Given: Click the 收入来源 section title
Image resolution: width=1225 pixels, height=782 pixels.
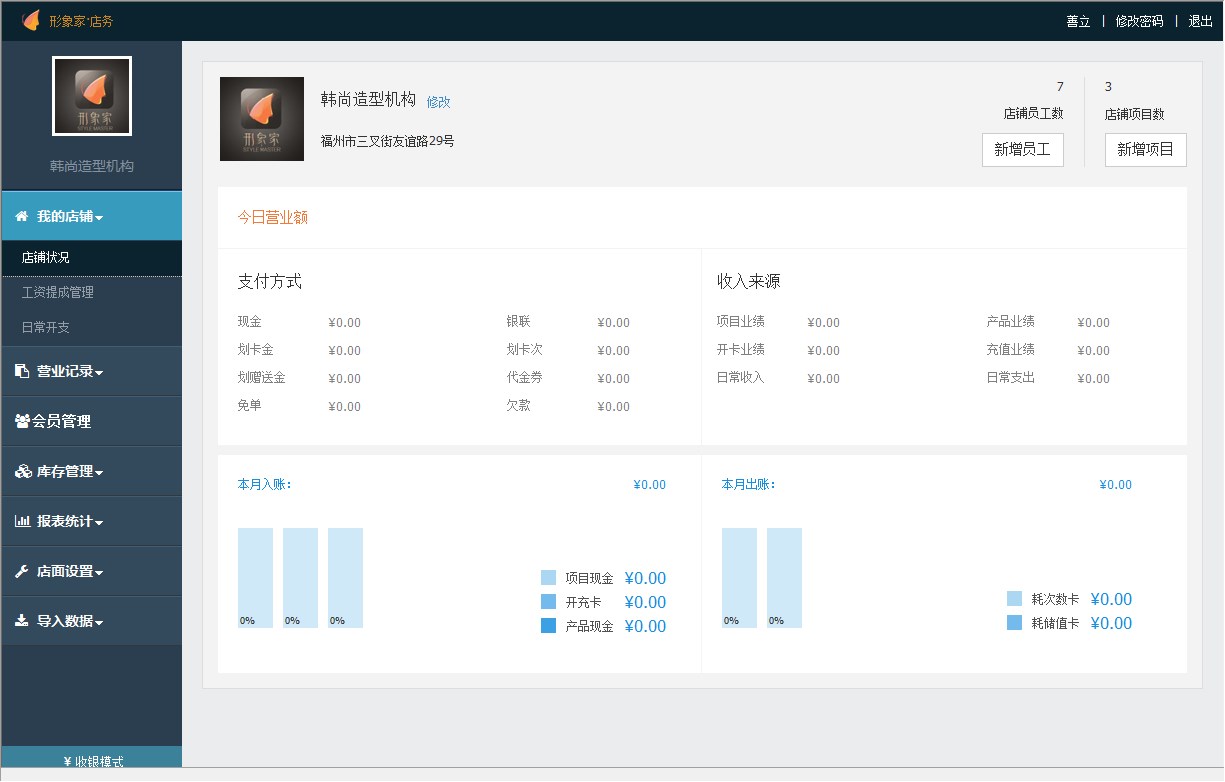Looking at the screenshot, I should [x=748, y=282].
